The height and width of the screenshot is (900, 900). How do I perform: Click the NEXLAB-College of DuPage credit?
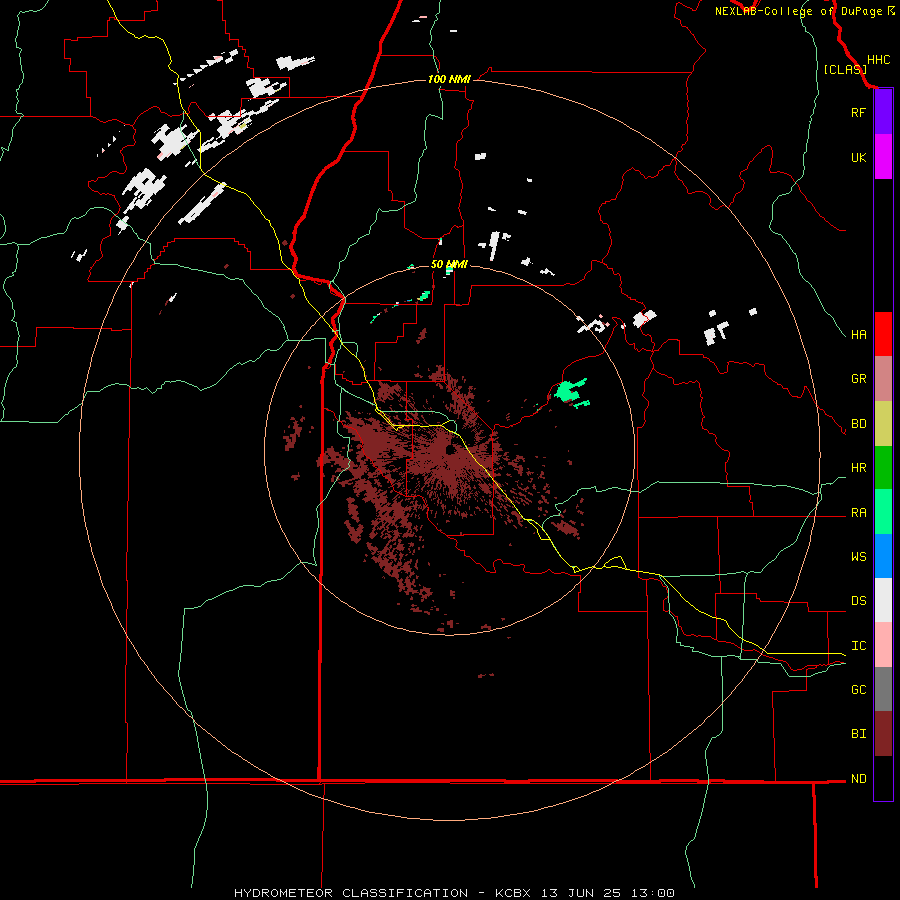(805, 11)
